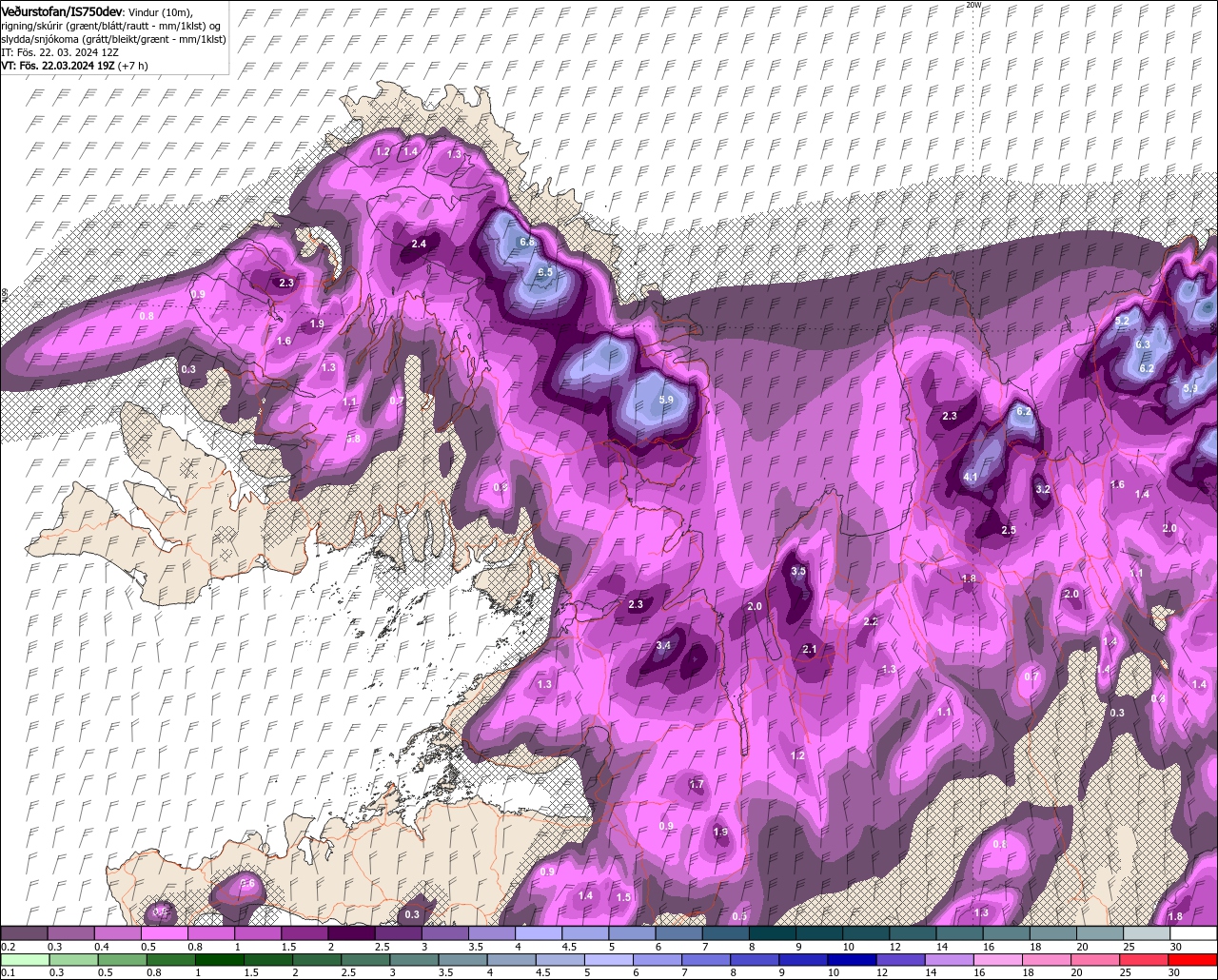Click the pale mint swatch labelled 0.1
This screenshot has width=1218, height=980.
point(24,959)
